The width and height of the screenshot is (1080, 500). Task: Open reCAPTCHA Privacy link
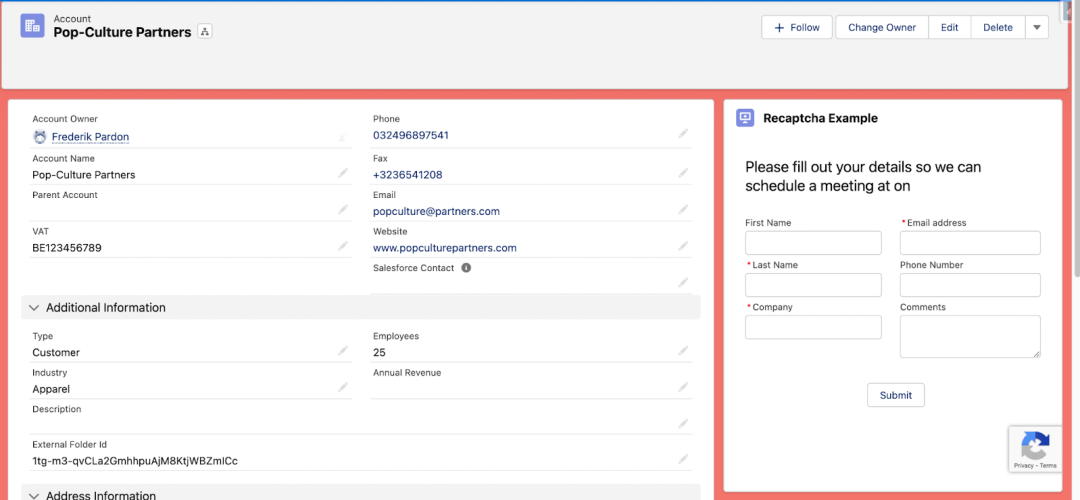pyautogui.click(x=1023, y=466)
